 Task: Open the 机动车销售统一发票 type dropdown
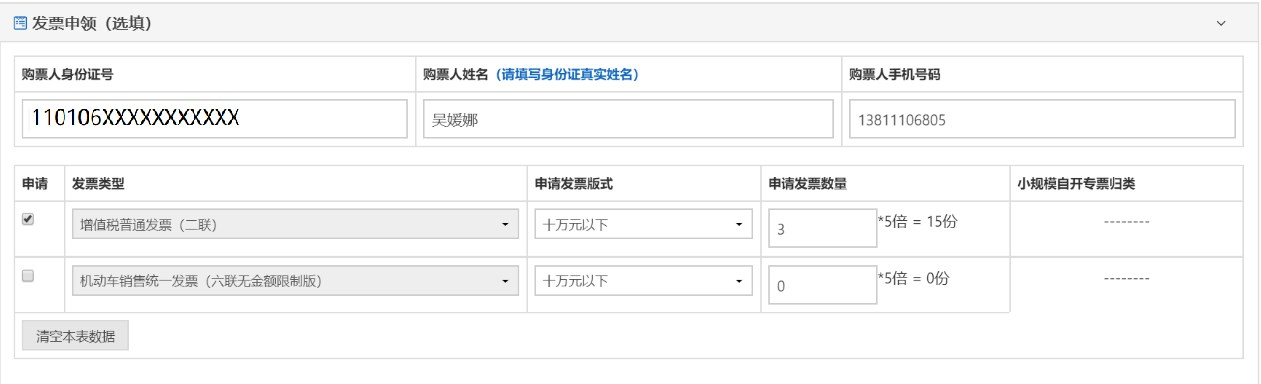[x=296, y=281]
